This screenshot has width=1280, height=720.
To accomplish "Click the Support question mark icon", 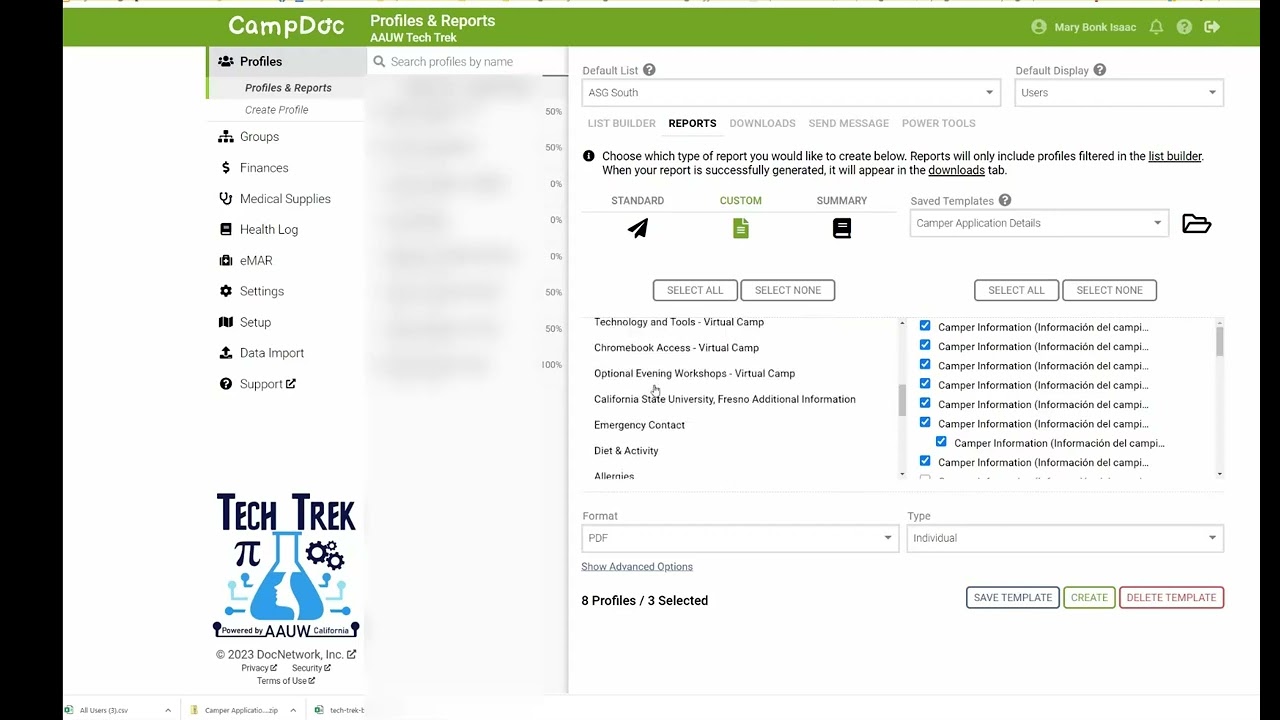I will point(226,384).
